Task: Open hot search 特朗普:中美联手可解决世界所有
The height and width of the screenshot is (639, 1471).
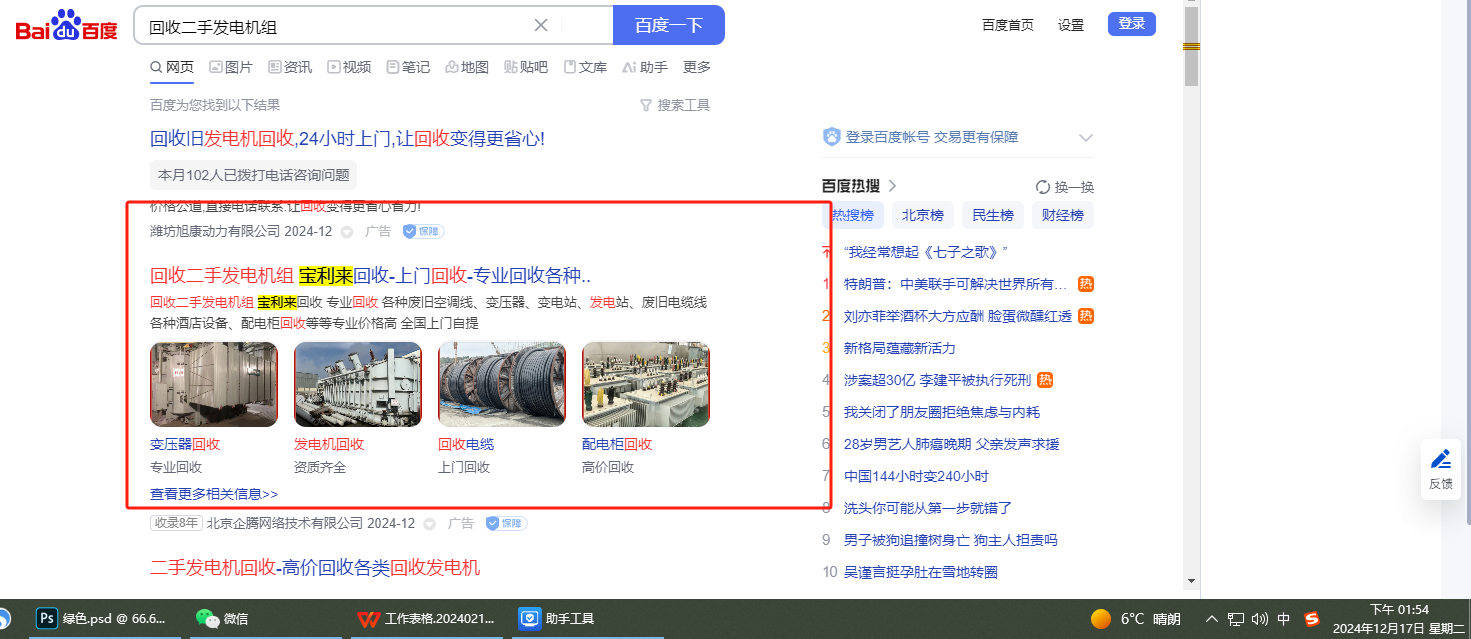Action: 955,284
